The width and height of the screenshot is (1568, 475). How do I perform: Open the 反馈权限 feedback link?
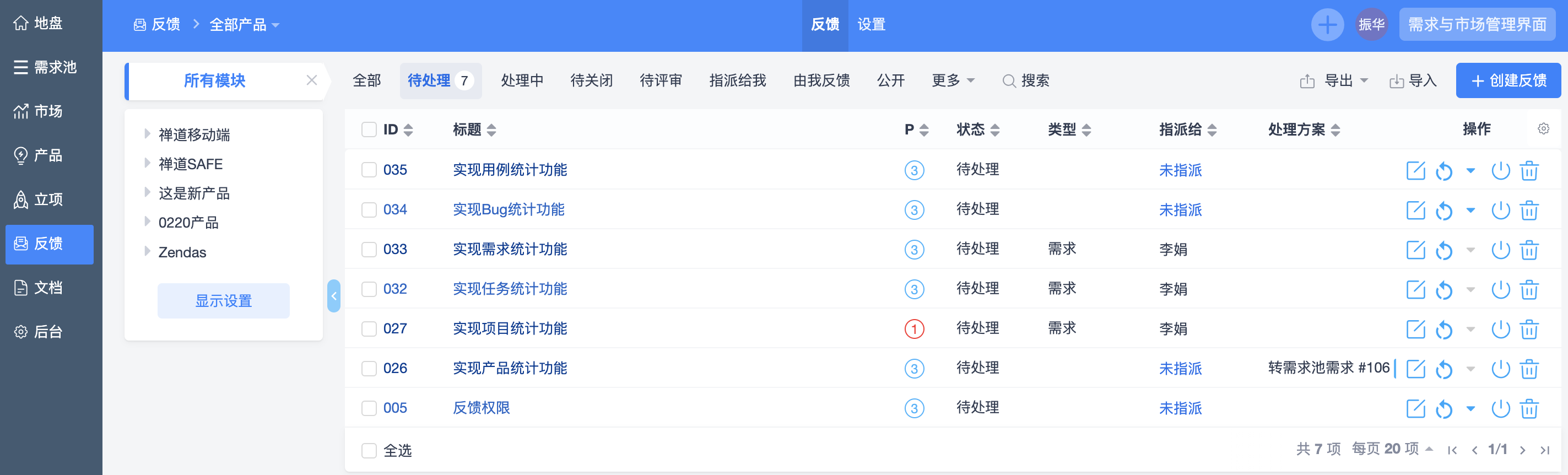[x=482, y=408]
